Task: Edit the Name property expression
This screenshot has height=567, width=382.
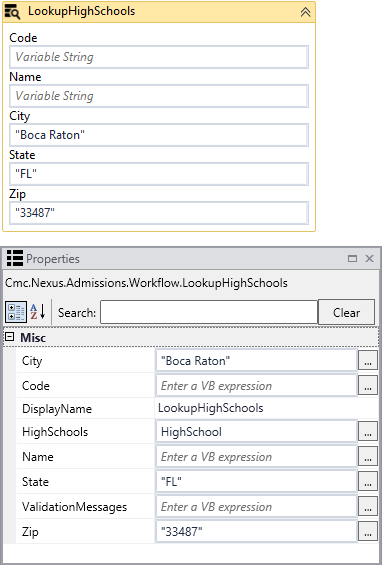Action: click(x=256, y=457)
